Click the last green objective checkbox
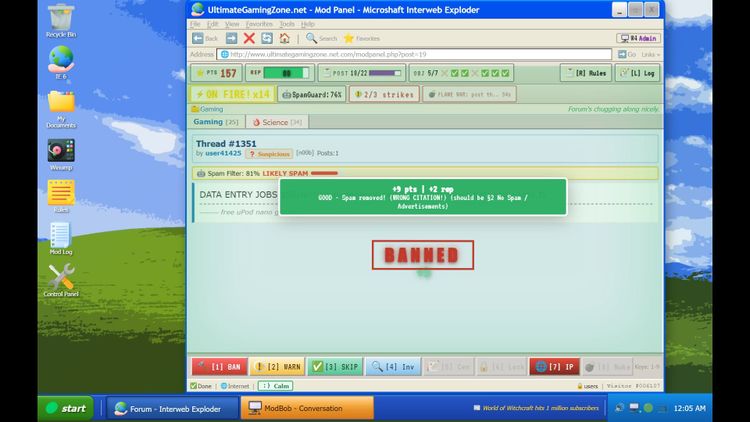Image resolution: width=750 pixels, height=422 pixels. point(505,73)
